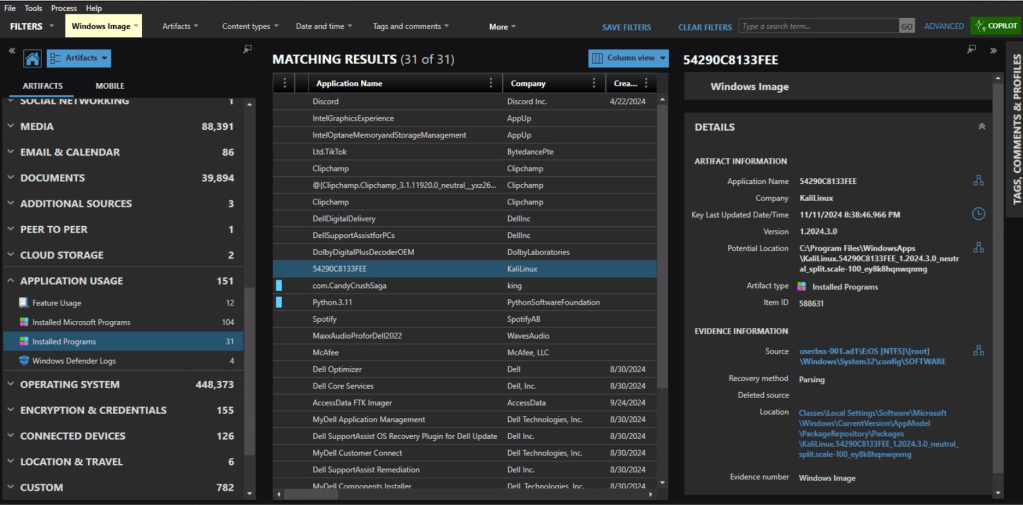Toggle the tag marker on the Python.3.11 row
Viewport: 1023px width, 505px height.
[x=279, y=302]
